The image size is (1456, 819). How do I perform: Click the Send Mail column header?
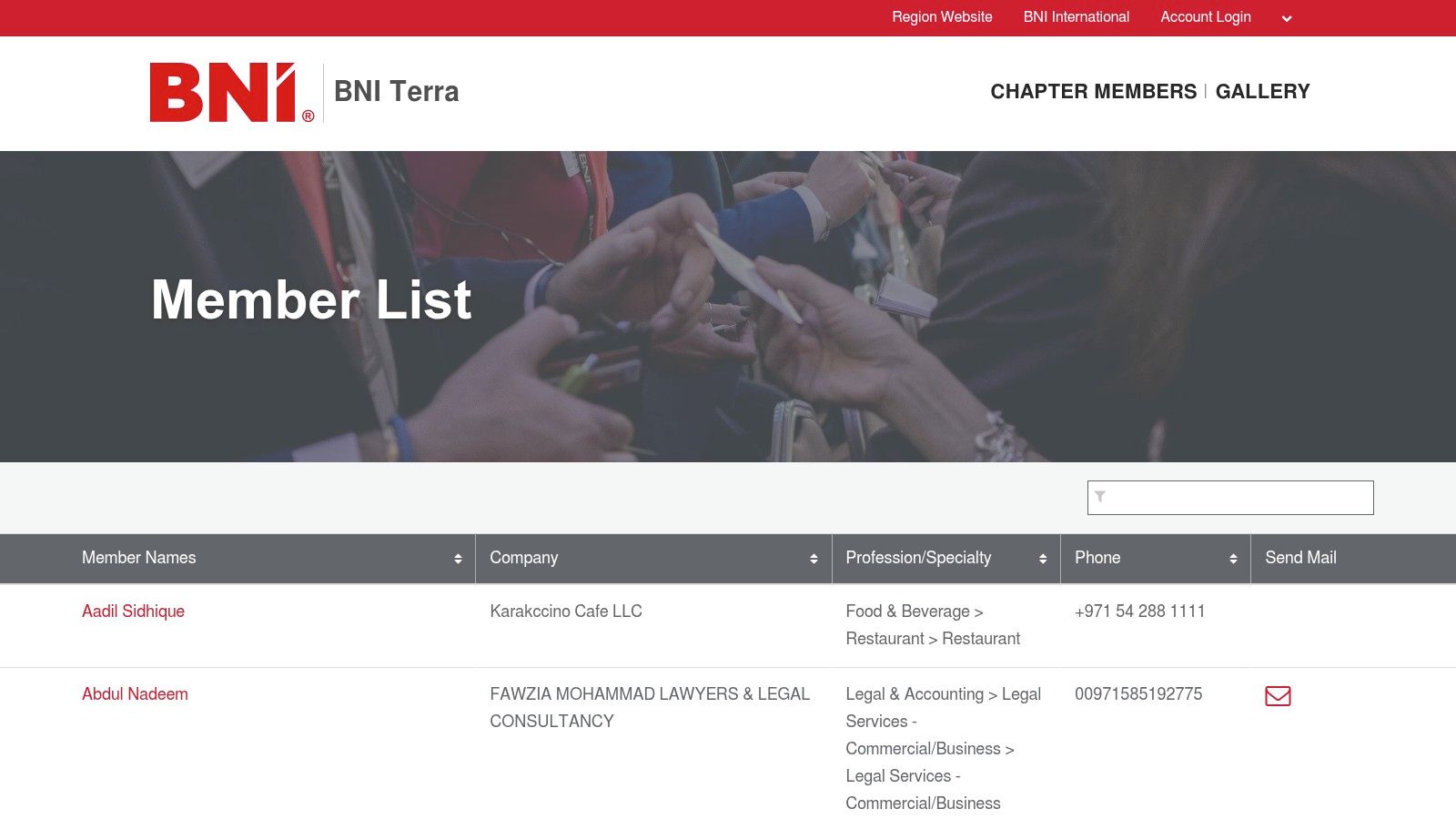click(x=1300, y=558)
